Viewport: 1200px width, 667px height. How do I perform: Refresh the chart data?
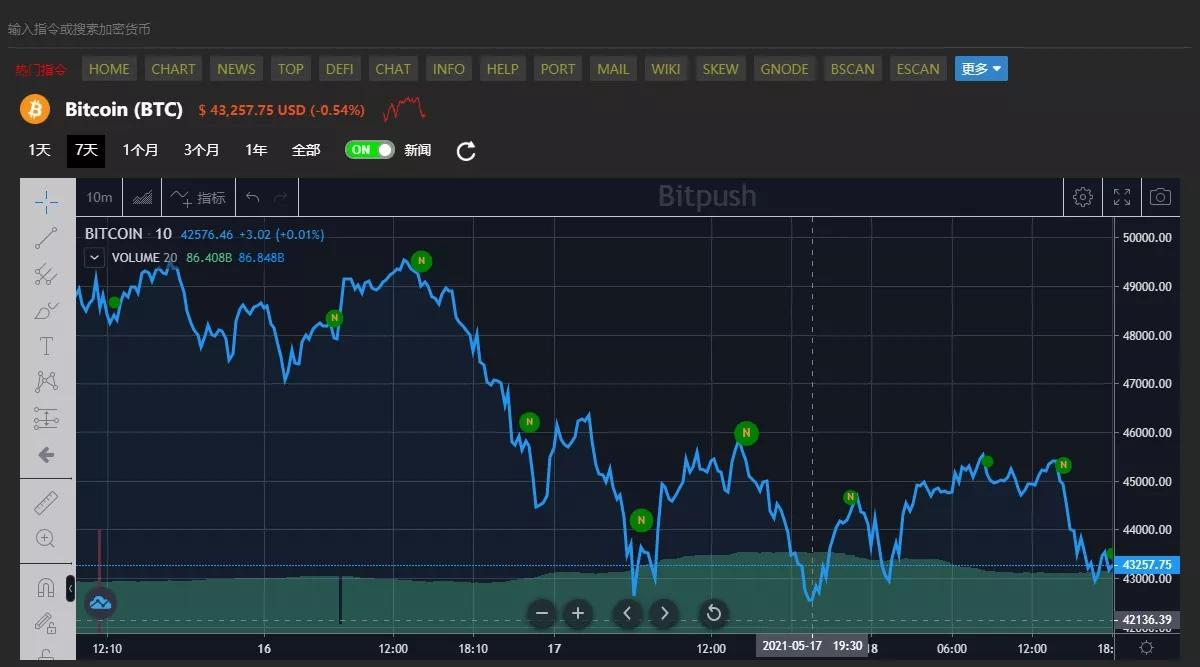(466, 151)
